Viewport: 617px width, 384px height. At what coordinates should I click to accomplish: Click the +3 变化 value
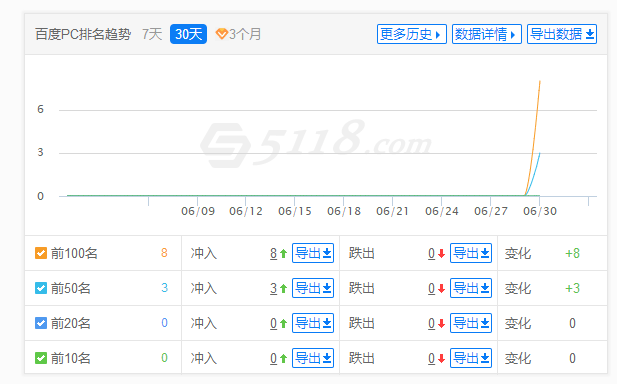tap(573, 288)
